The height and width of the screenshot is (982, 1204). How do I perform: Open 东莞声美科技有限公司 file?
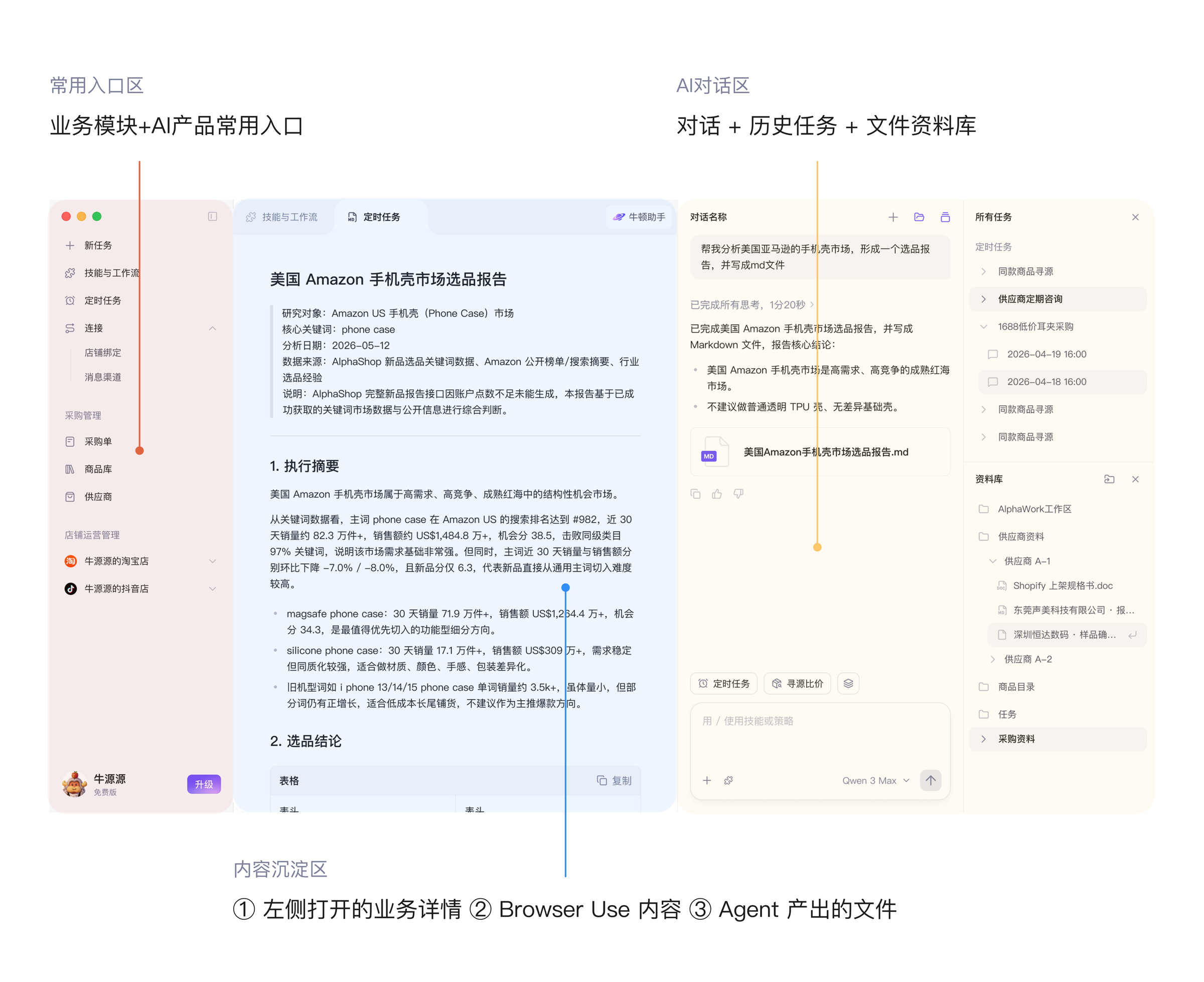click(1067, 610)
